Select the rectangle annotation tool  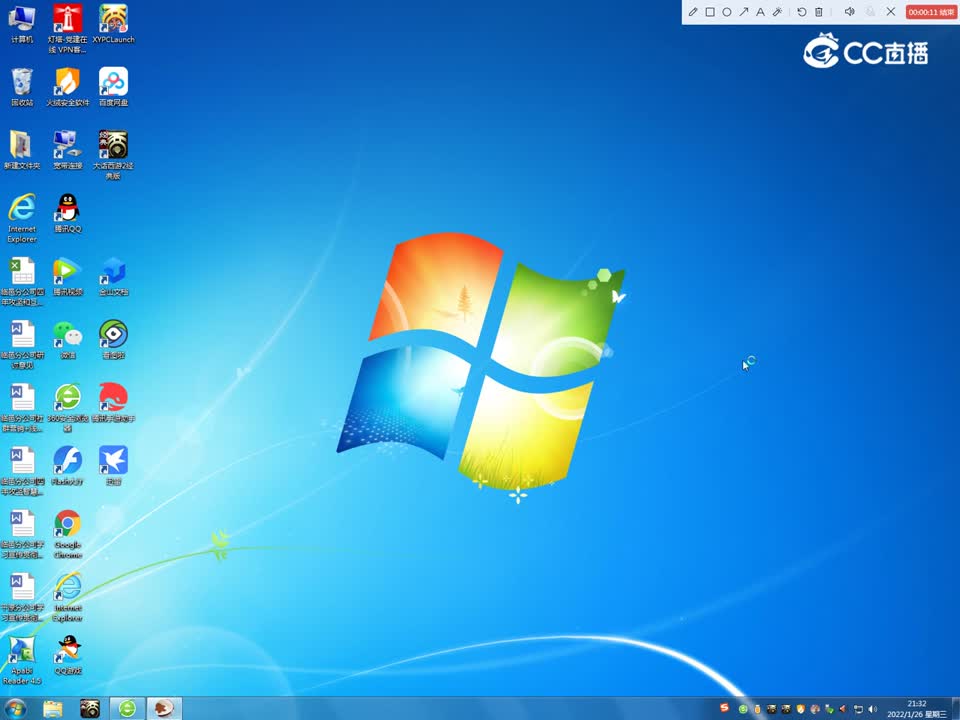[x=710, y=12]
